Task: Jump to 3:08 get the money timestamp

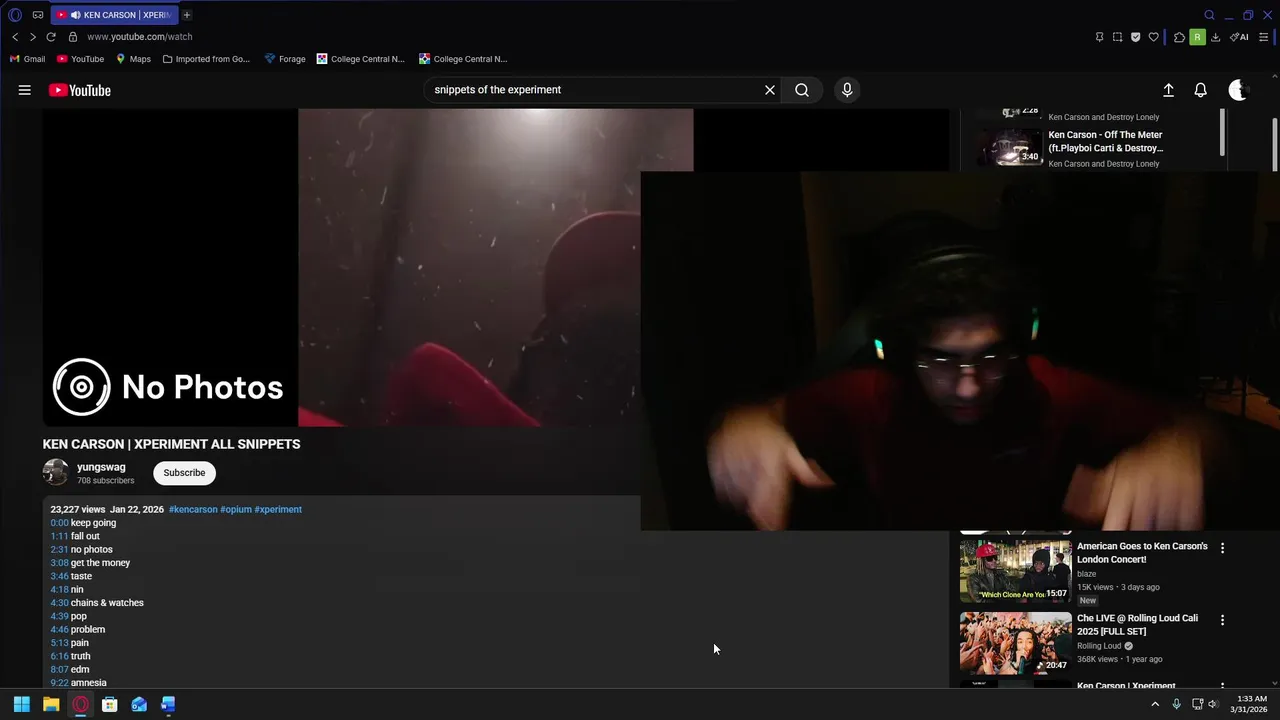Action: tap(60, 563)
